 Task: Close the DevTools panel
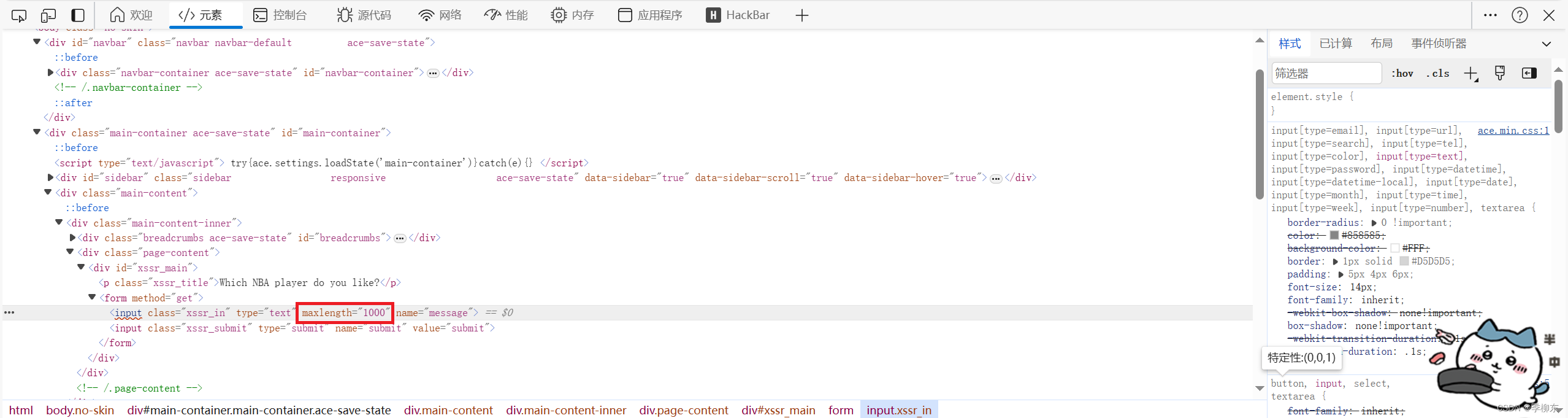pos(1549,15)
